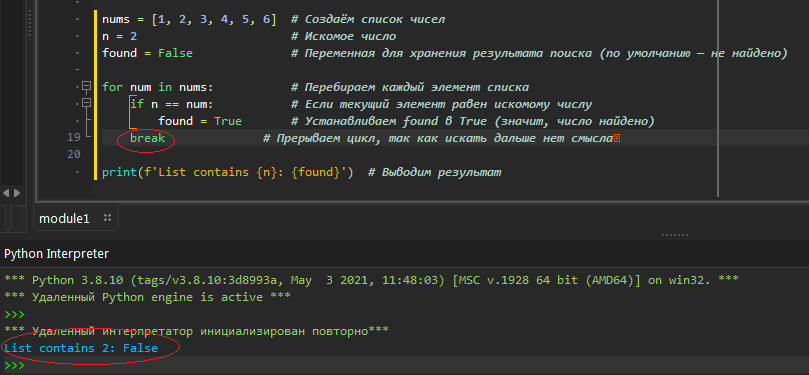Click the 'break' keyword on line 19
Viewport: 809px width, 375px height.
click(x=148, y=138)
